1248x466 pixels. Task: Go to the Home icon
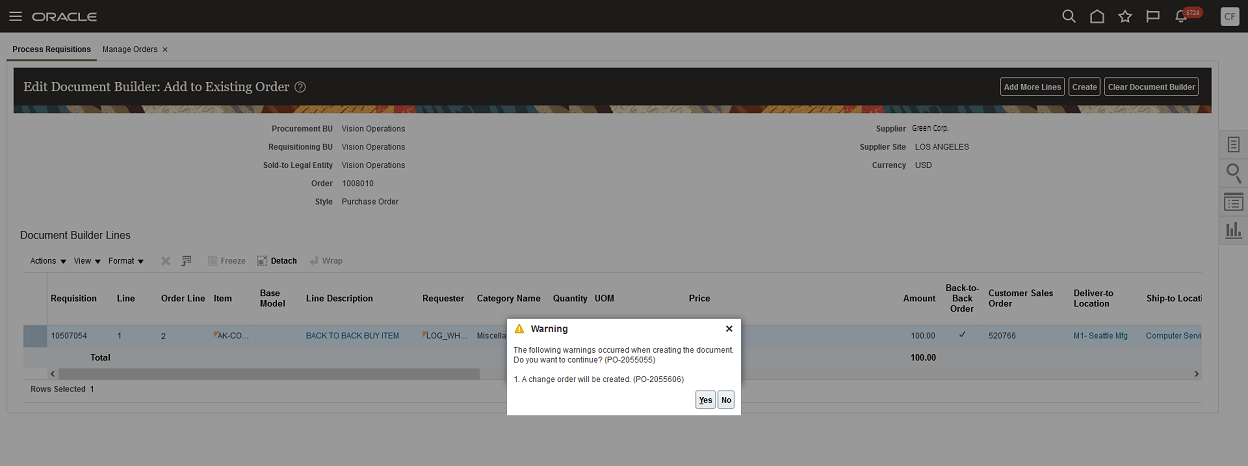[x=1097, y=16]
